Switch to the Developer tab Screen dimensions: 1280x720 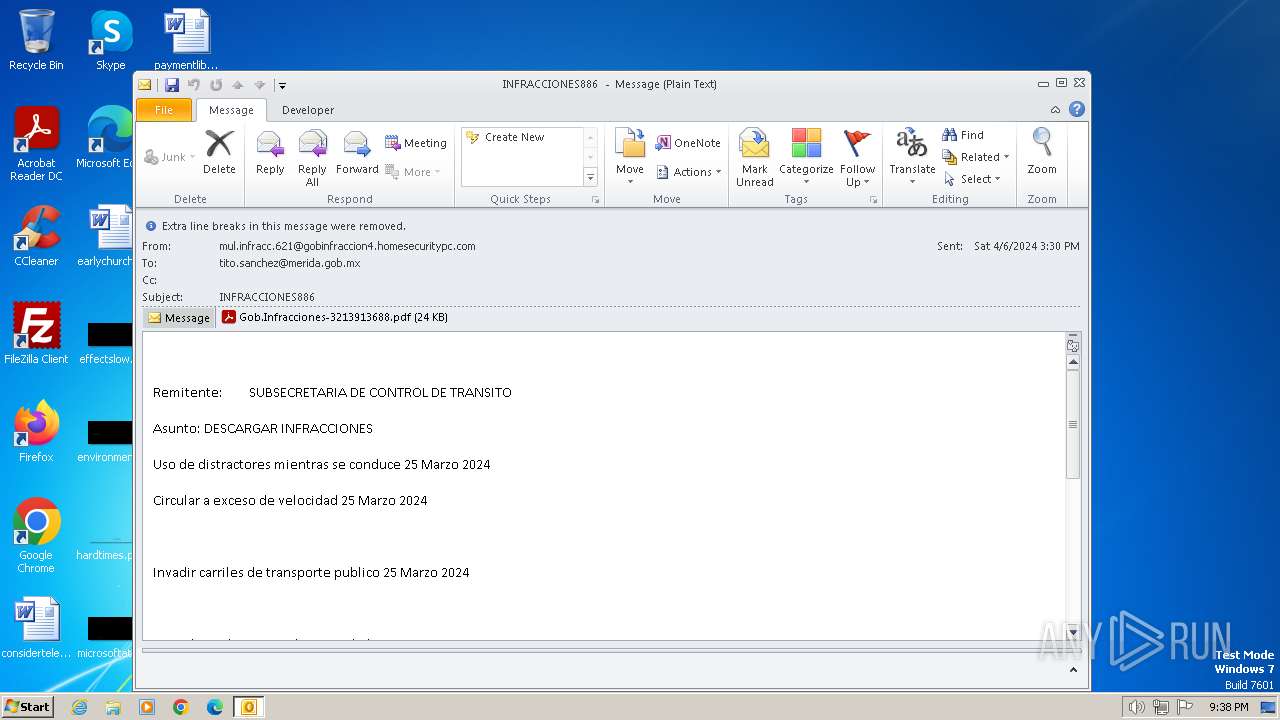click(x=308, y=110)
